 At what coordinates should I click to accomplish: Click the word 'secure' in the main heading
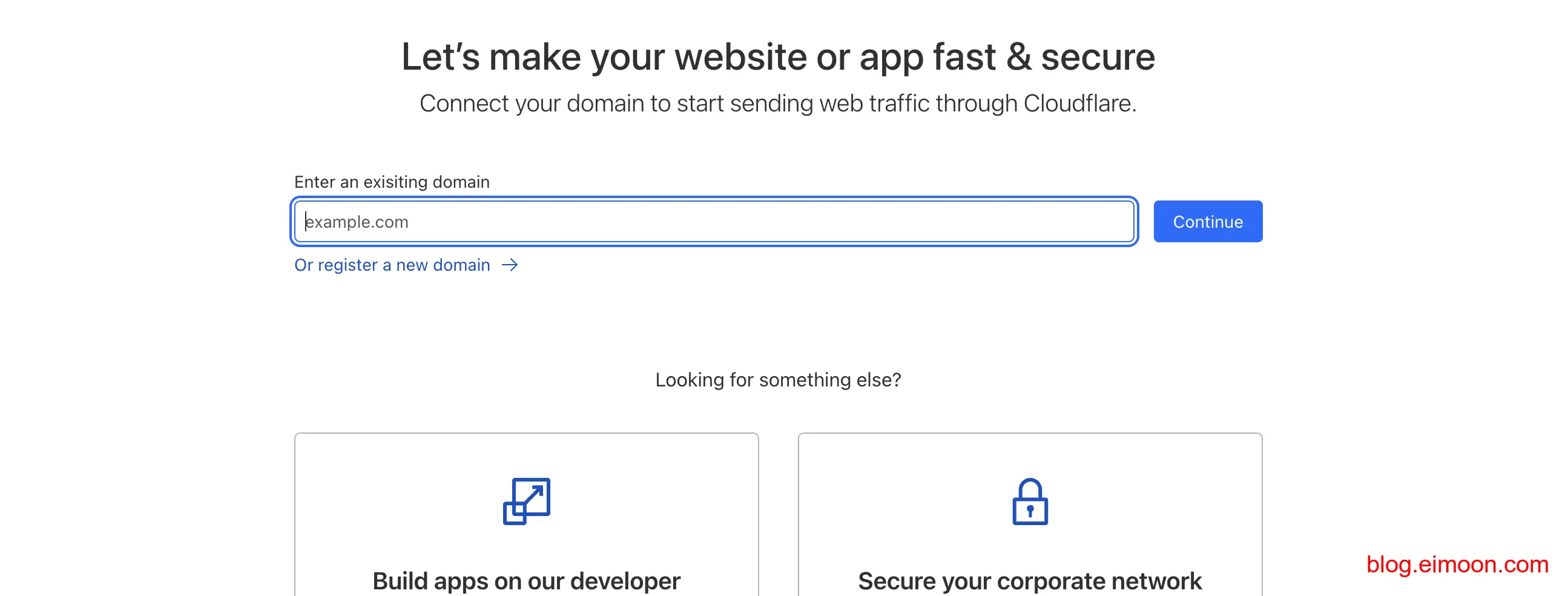coord(1098,57)
